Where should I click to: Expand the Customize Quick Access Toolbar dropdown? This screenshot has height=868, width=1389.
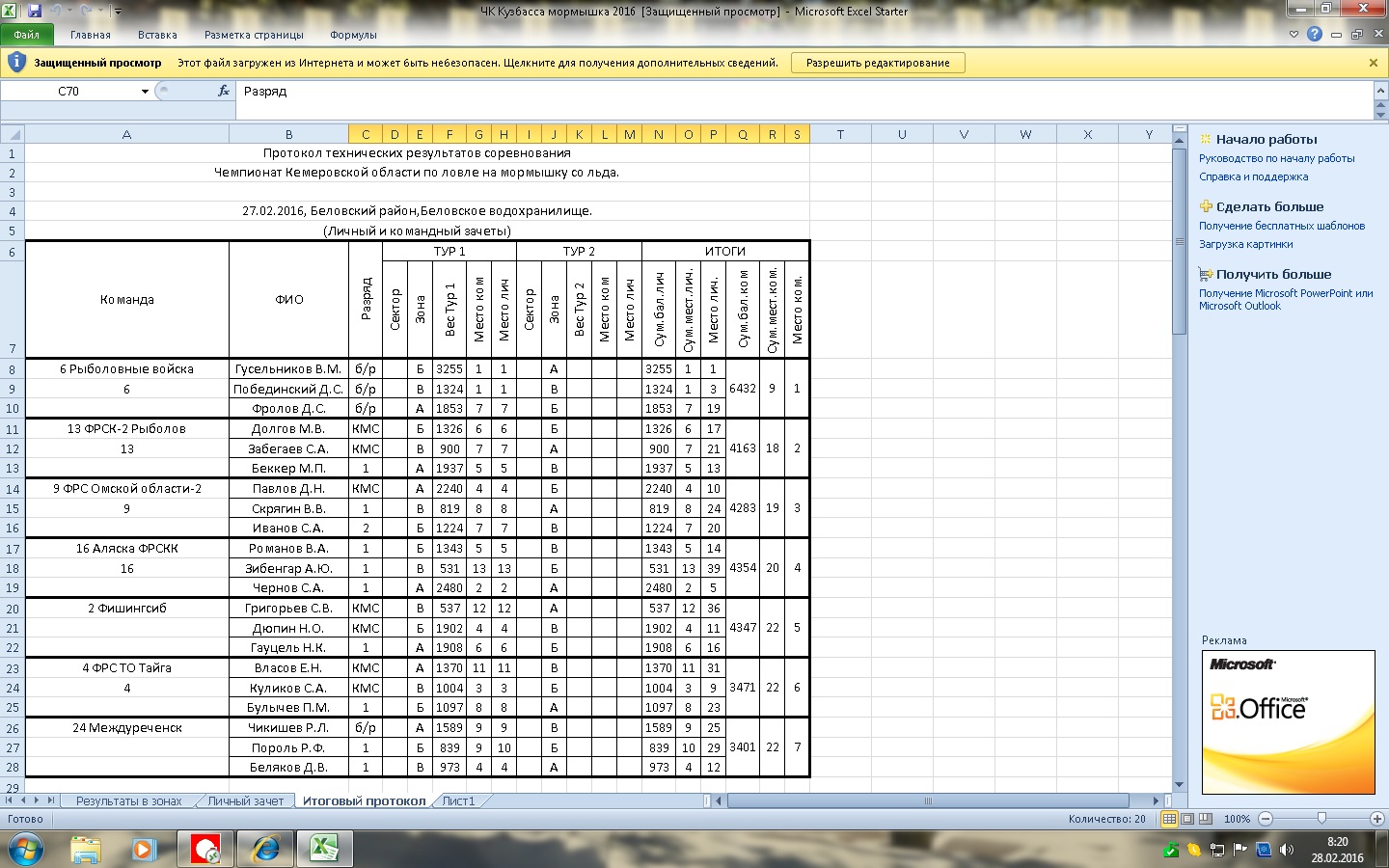[x=118, y=12]
